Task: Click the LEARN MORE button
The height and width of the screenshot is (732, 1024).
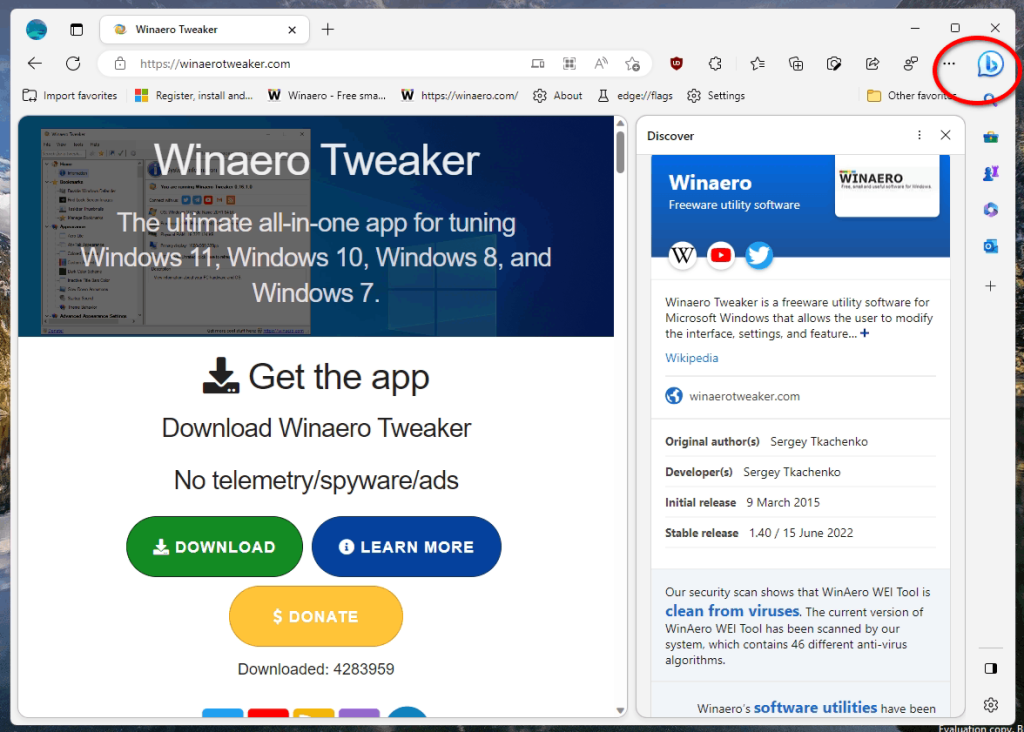Action: pyautogui.click(x=406, y=547)
